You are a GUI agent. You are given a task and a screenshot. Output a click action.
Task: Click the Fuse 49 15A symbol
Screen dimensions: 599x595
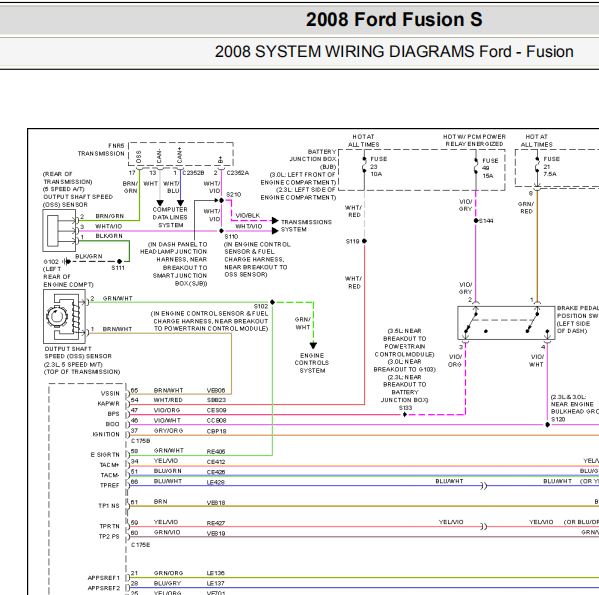point(476,167)
